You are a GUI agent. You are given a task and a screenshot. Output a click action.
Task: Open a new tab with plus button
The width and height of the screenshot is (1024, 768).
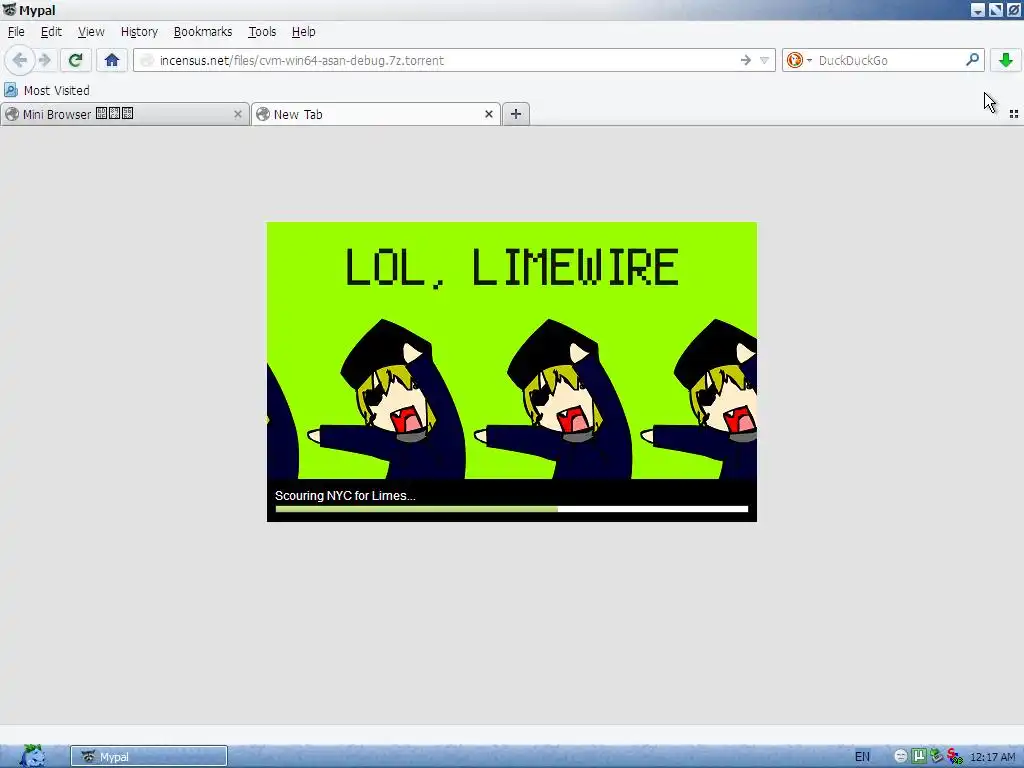click(x=516, y=114)
